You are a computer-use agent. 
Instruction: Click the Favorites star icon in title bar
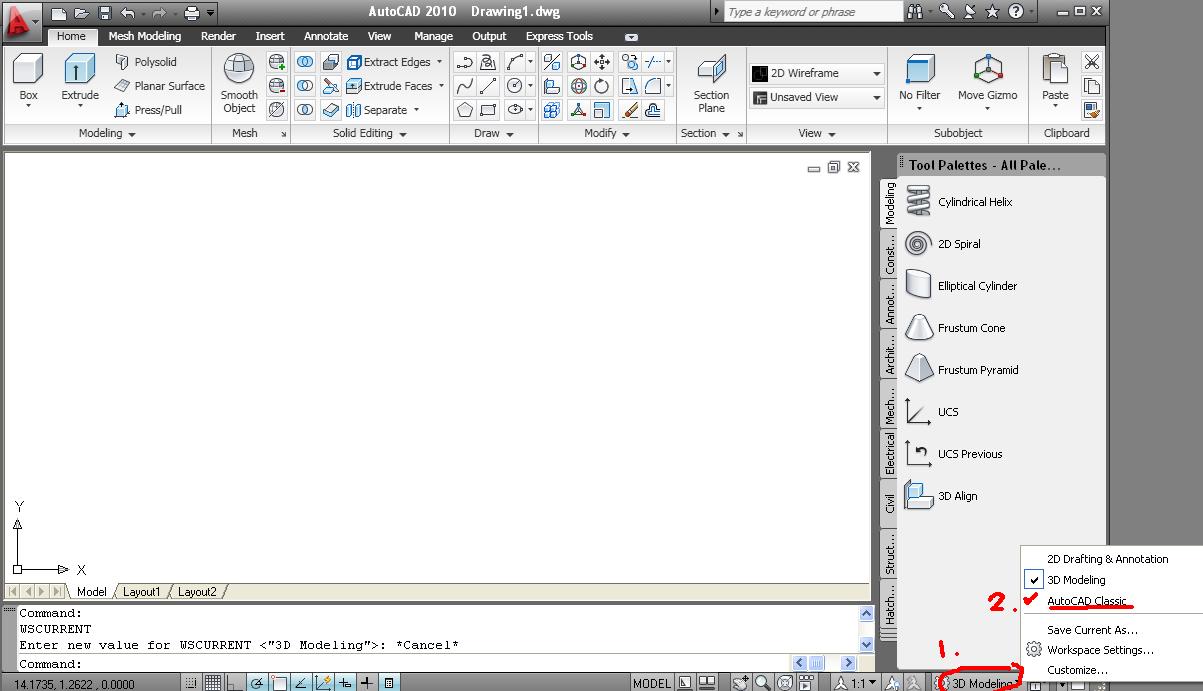pyautogui.click(x=992, y=12)
